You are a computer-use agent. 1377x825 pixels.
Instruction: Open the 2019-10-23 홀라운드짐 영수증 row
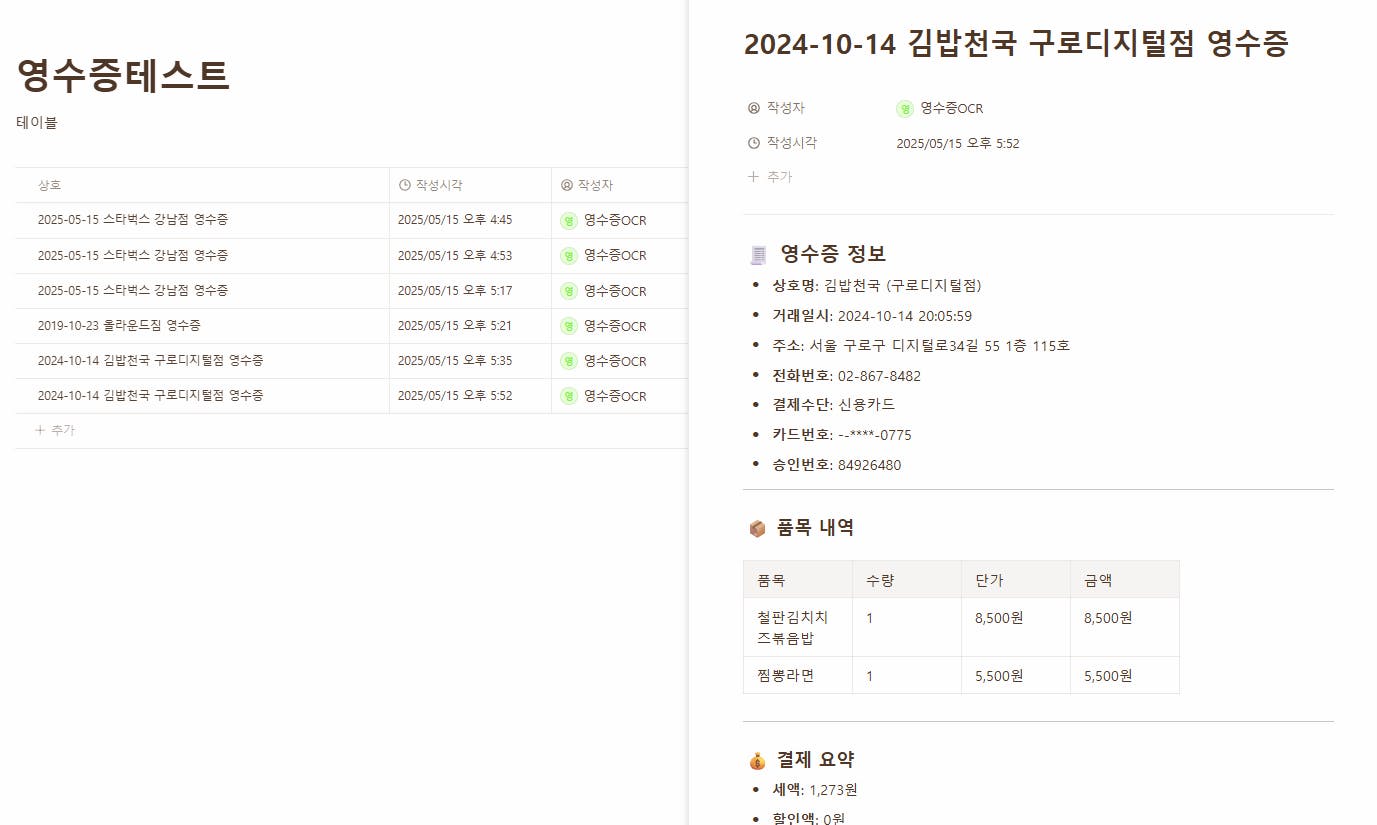click(x=119, y=325)
